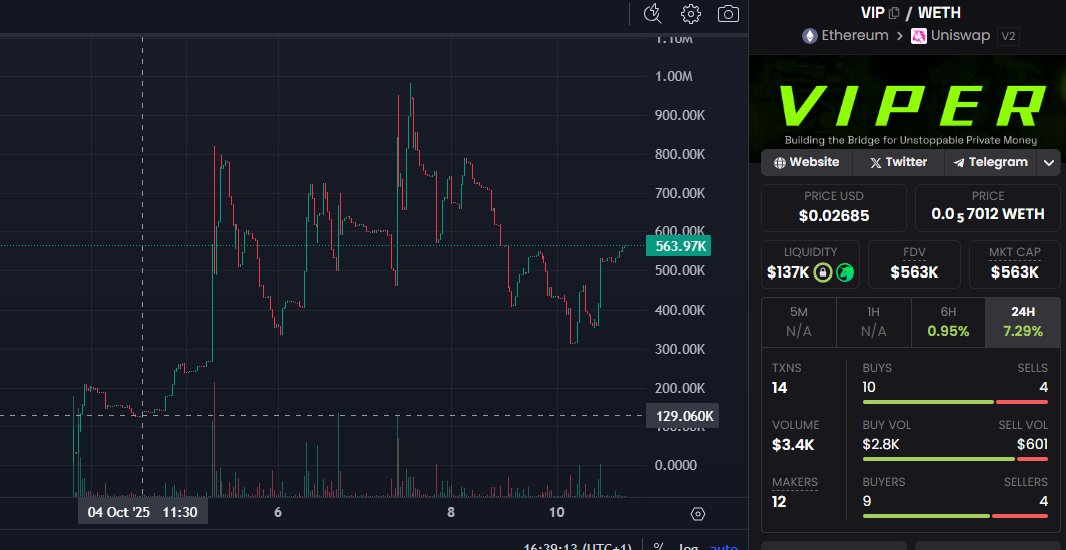The image size is (1066, 550).
Task: Toggle log scale on the chart
Action: 687,547
